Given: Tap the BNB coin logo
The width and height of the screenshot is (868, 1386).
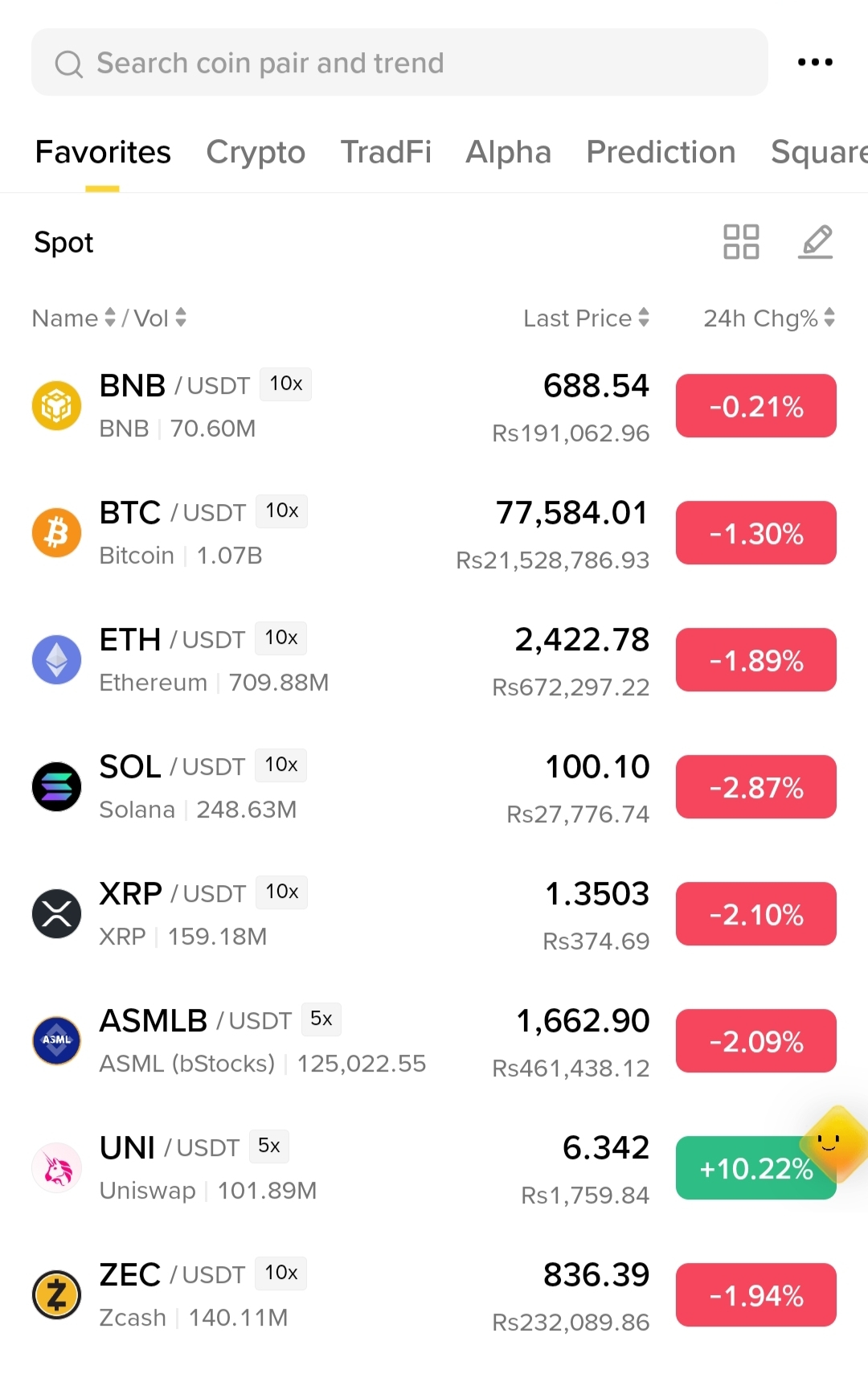Looking at the screenshot, I should pos(56,405).
